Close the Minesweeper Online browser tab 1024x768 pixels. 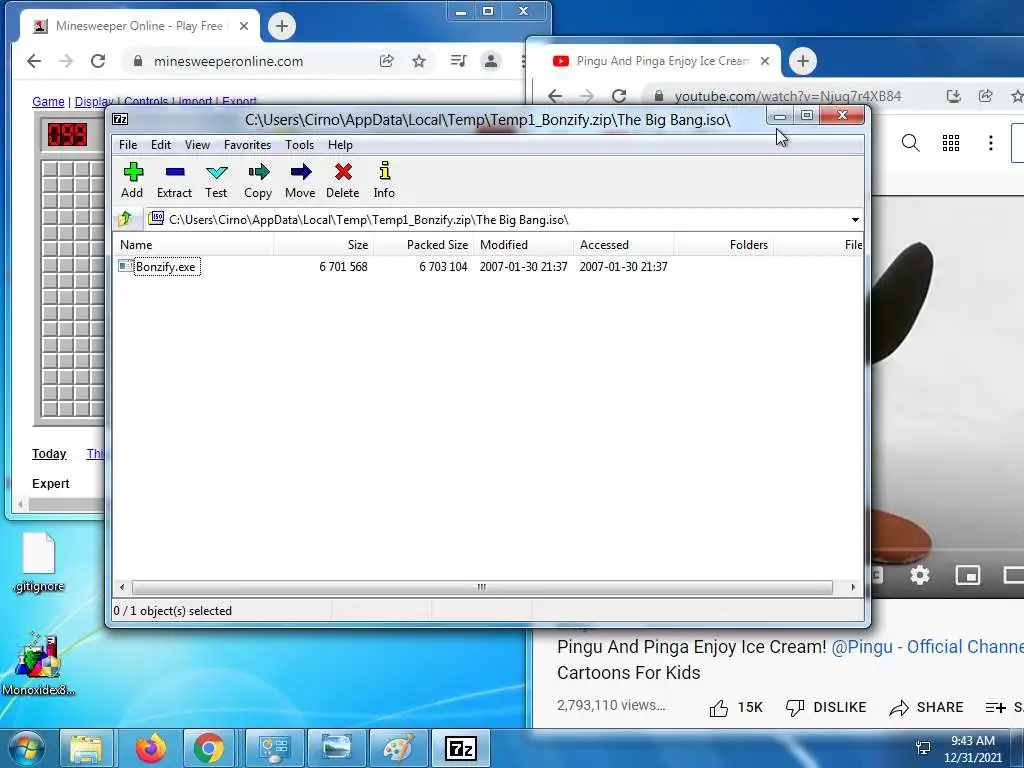click(x=244, y=26)
